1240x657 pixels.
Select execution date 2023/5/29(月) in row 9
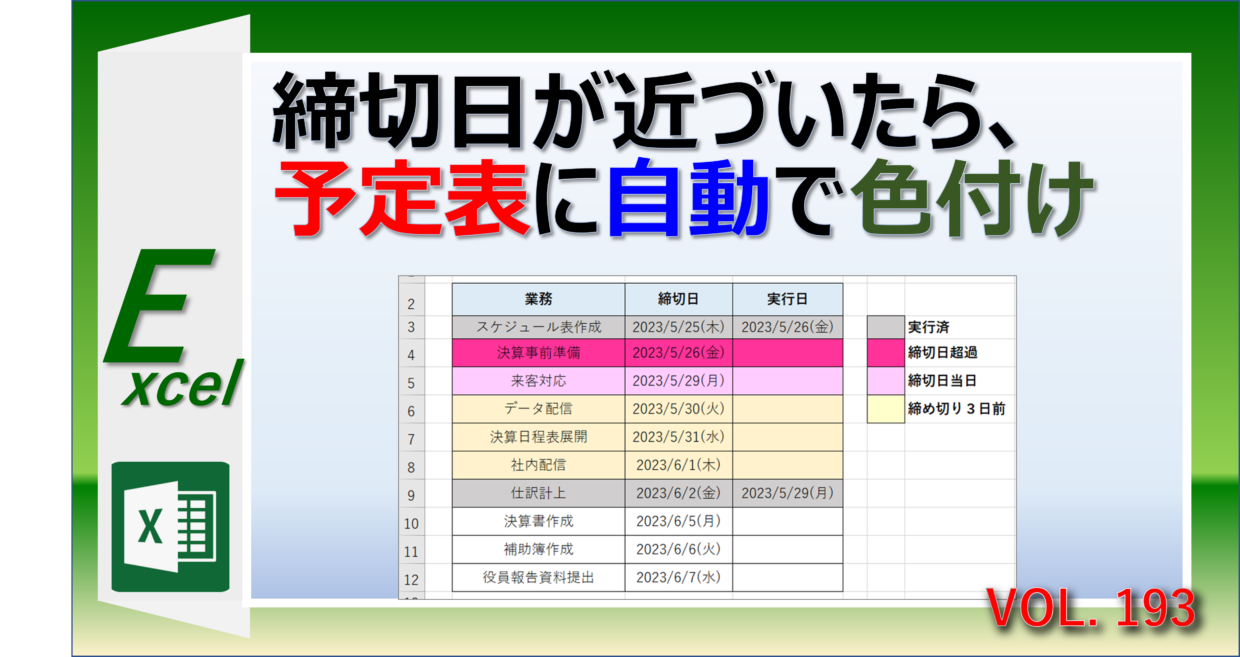pyautogui.click(x=788, y=493)
